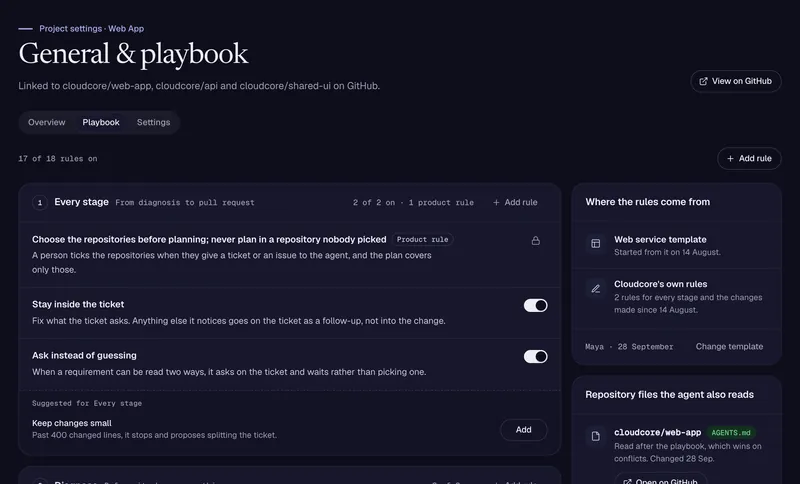Click the 'General & playbook' page title
This screenshot has height=484, width=800.
(133, 54)
